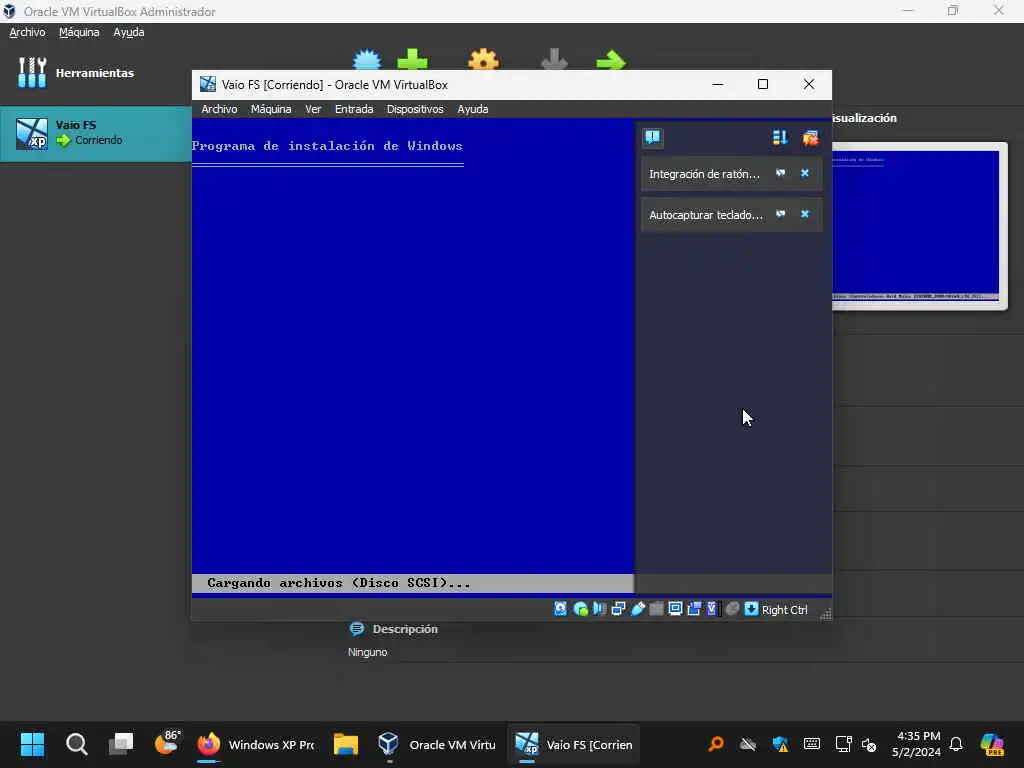The width and height of the screenshot is (1024, 768).
Task: Click the display indicator in VM status bar
Action: (x=675, y=609)
